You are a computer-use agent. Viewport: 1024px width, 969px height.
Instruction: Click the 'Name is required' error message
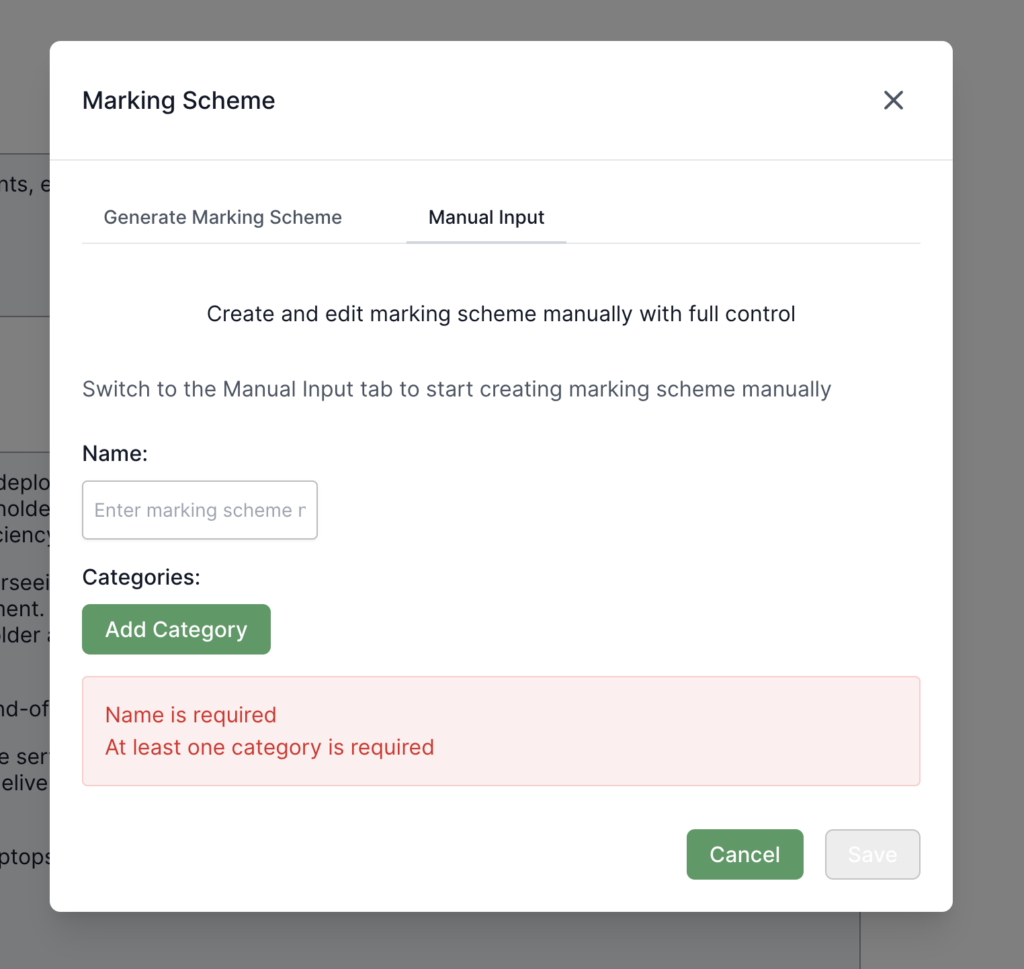(x=190, y=715)
